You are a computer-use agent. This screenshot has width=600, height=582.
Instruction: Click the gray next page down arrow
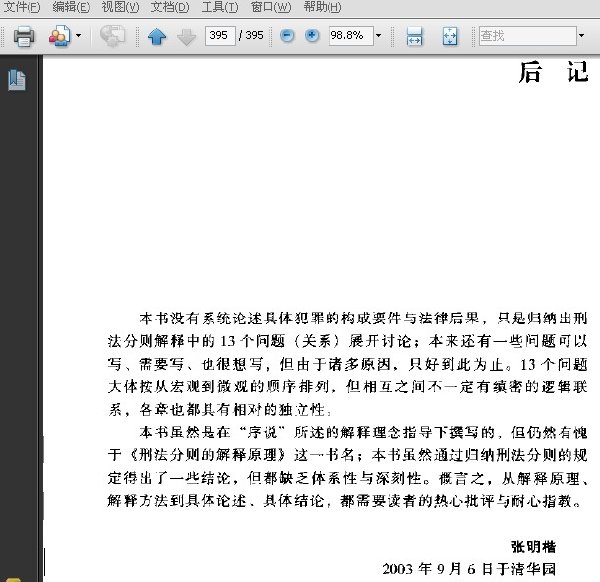point(186,37)
